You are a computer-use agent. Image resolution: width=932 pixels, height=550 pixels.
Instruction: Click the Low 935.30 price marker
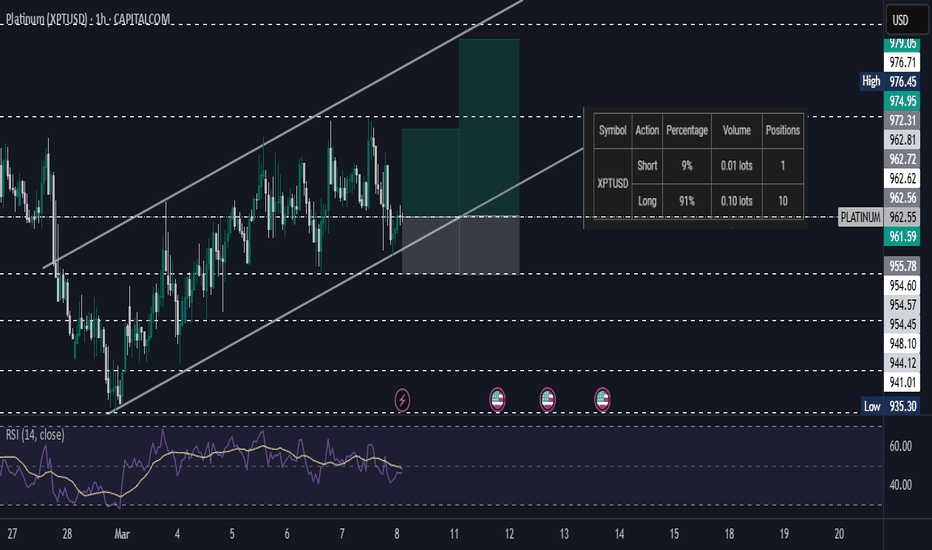[x=890, y=406]
